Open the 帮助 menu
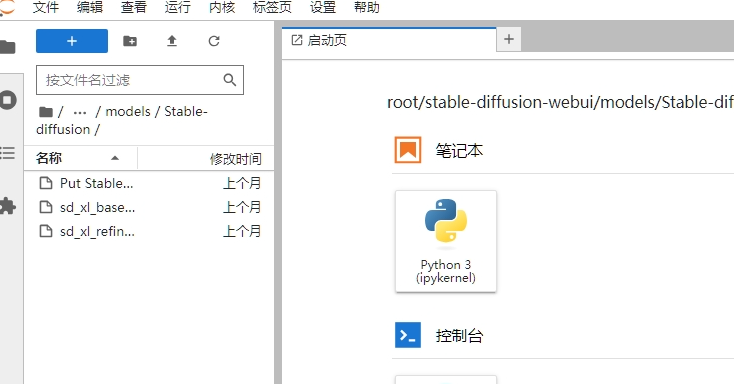The width and height of the screenshot is (734, 384). click(367, 7)
